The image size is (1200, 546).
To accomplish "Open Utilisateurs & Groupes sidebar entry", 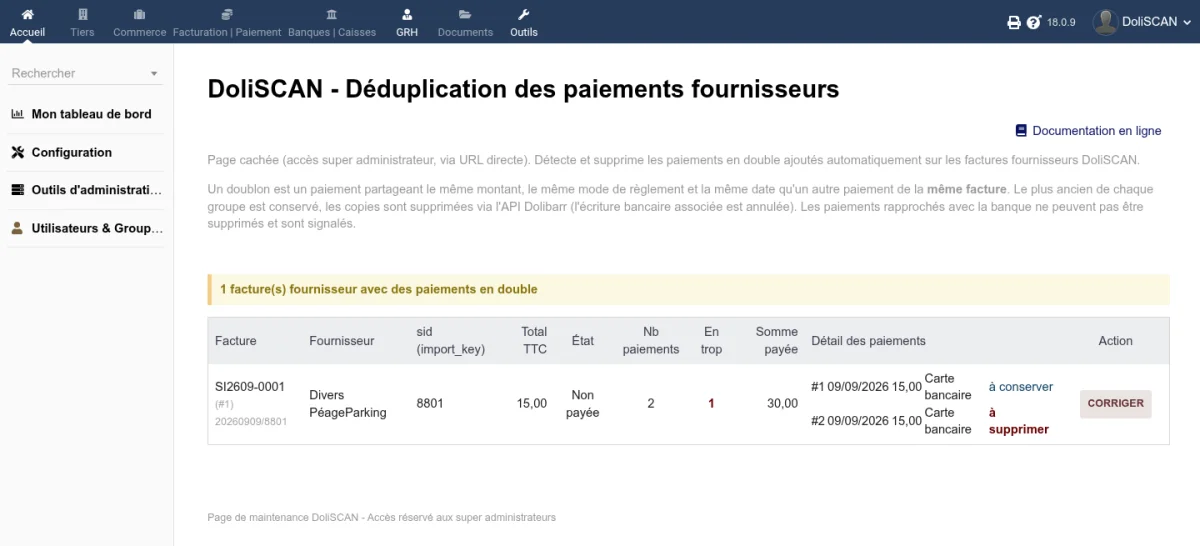I will 96,228.
